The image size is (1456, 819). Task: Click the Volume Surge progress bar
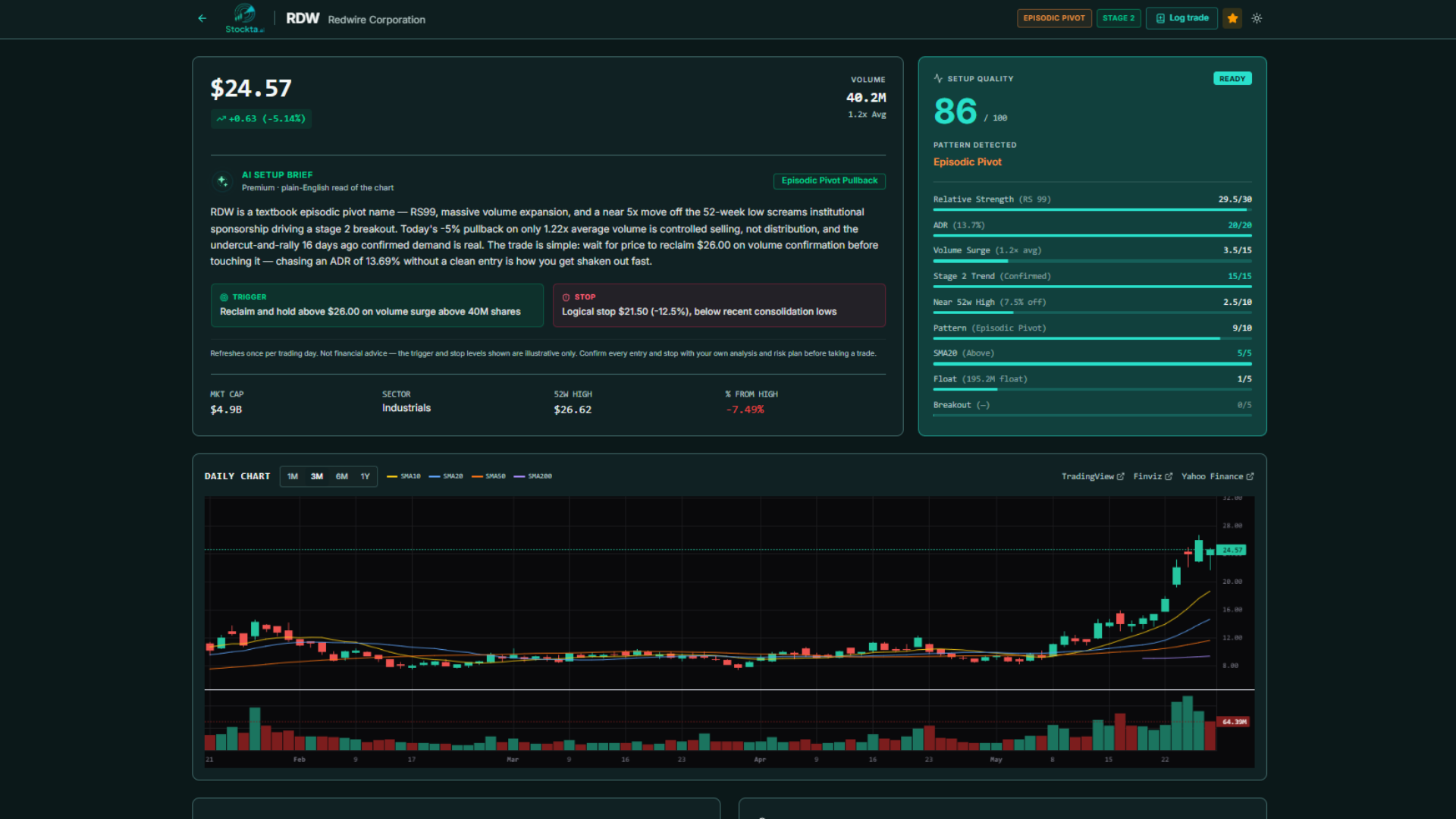[1093, 261]
